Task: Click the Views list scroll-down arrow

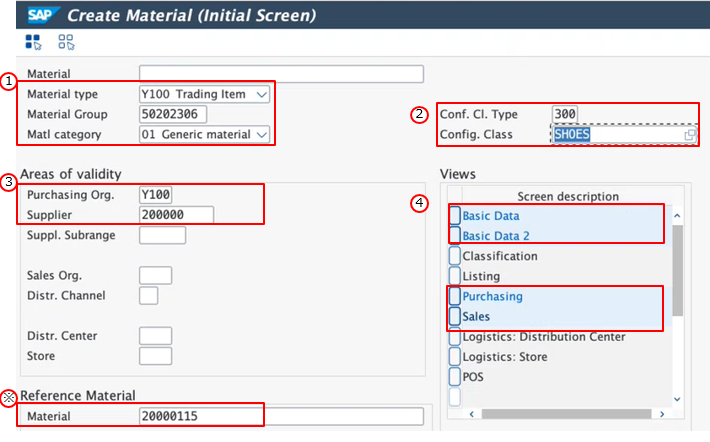Action: click(x=678, y=397)
